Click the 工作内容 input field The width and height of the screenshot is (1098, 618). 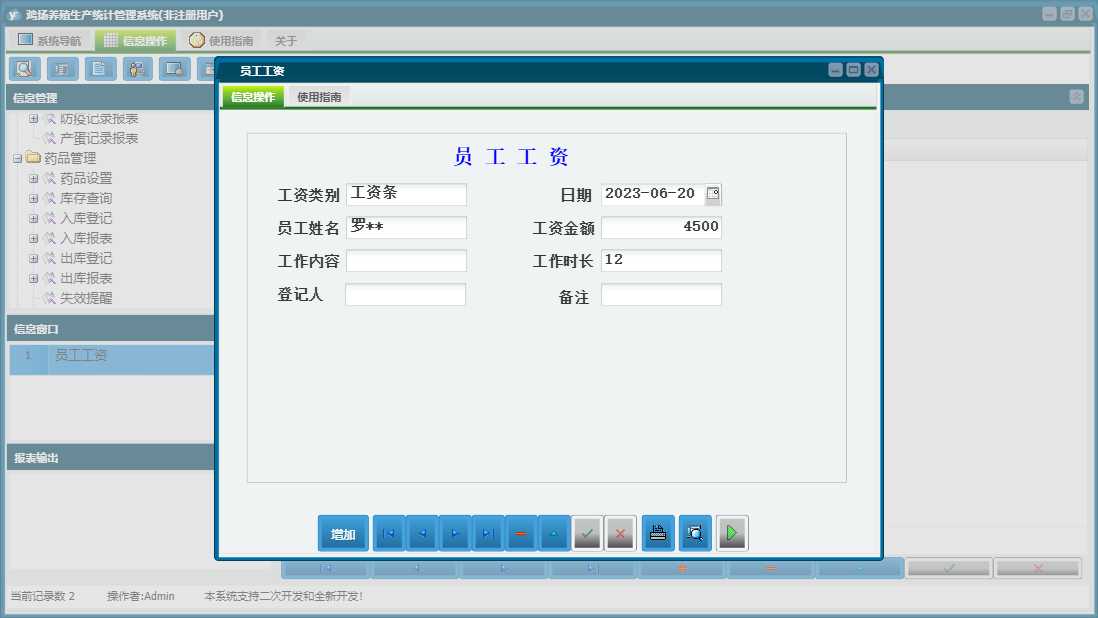coord(406,260)
